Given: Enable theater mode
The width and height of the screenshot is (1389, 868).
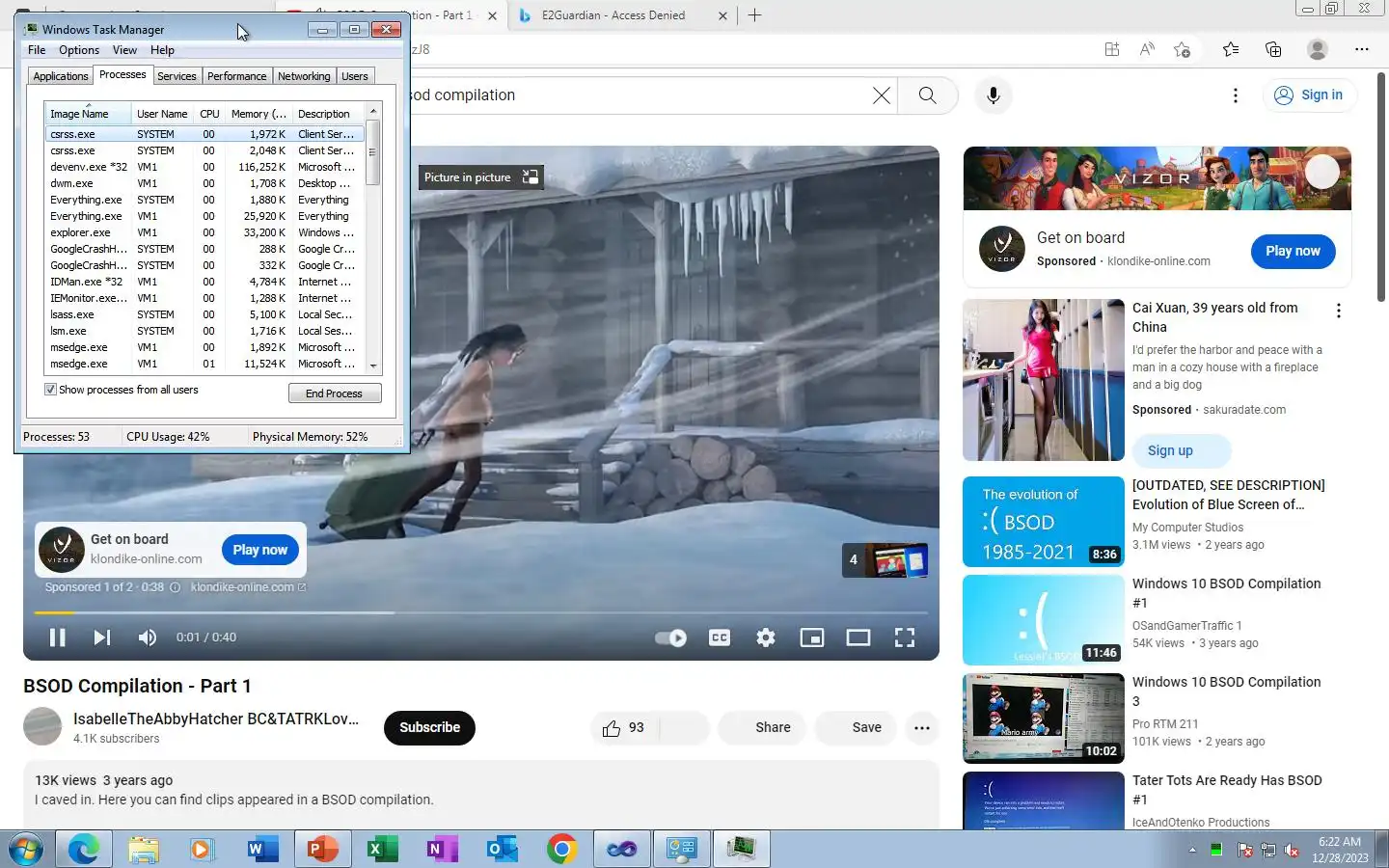Looking at the screenshot, I should tap(858, 637).
